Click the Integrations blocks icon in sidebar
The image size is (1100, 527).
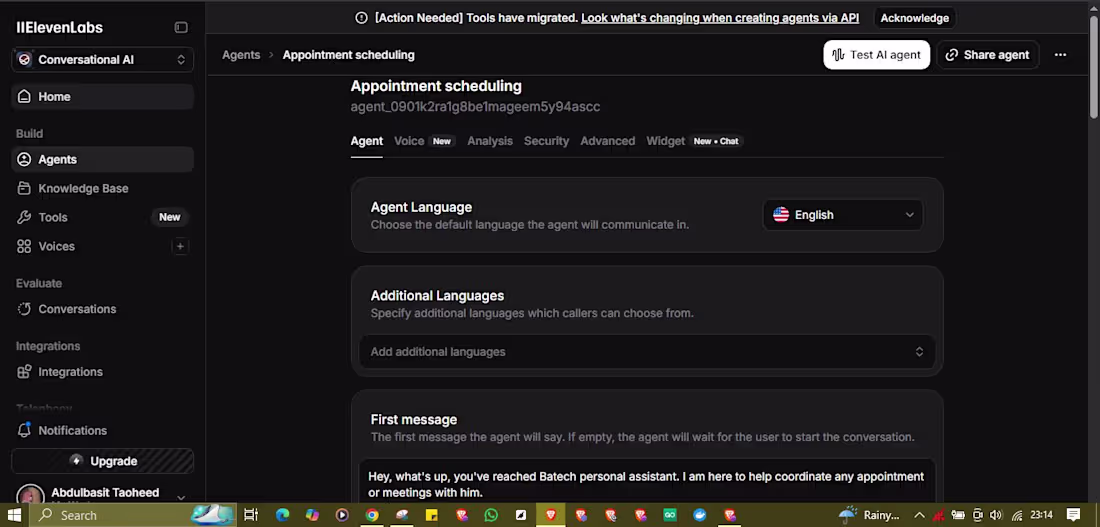(25, 372)
